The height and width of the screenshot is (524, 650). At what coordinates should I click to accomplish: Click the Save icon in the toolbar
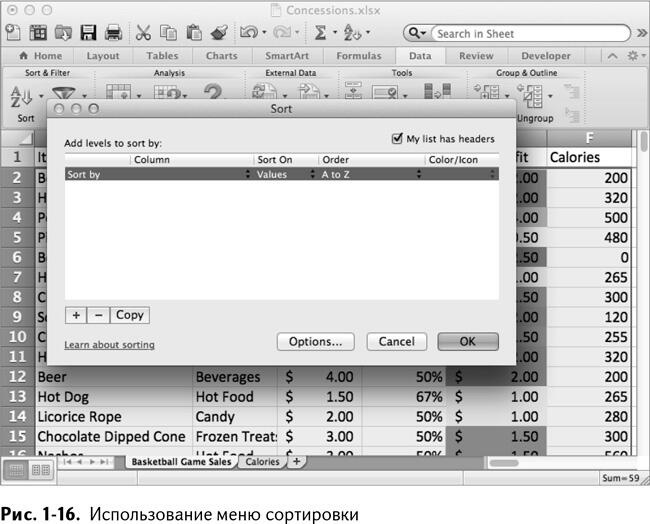pyautogui.click(x=88, y=33)
